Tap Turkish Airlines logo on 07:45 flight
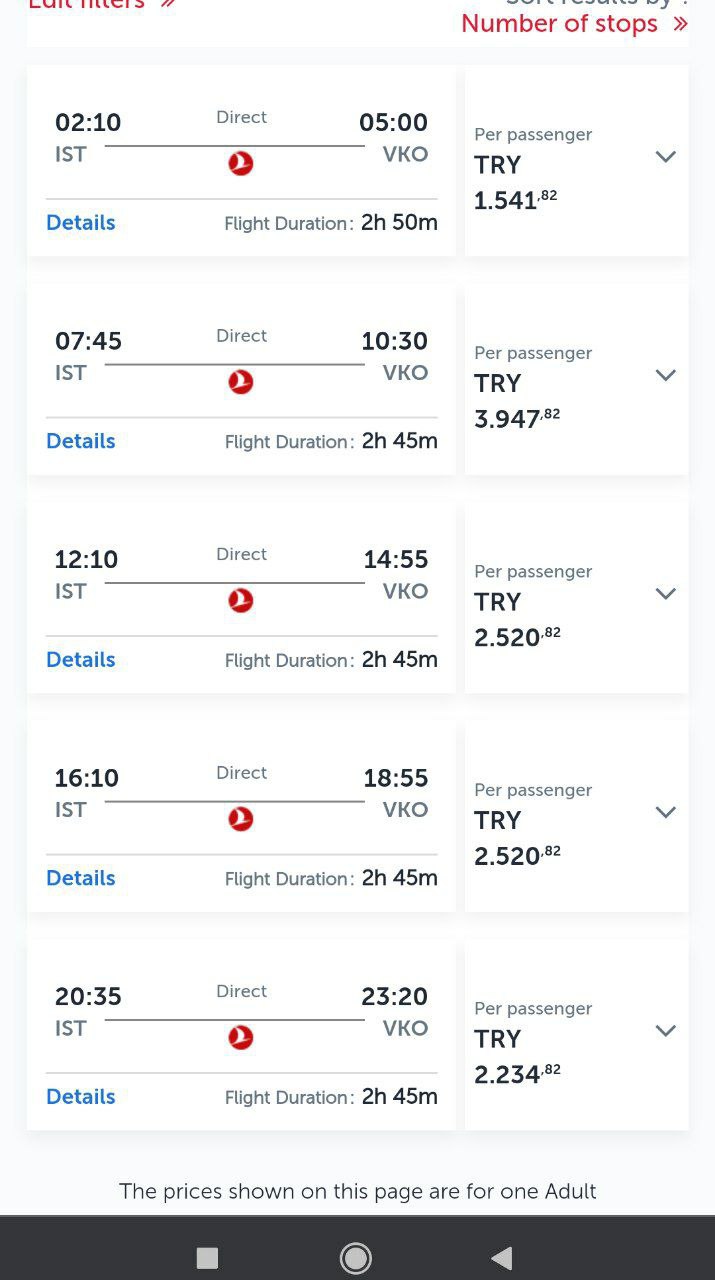 (241, 382)
